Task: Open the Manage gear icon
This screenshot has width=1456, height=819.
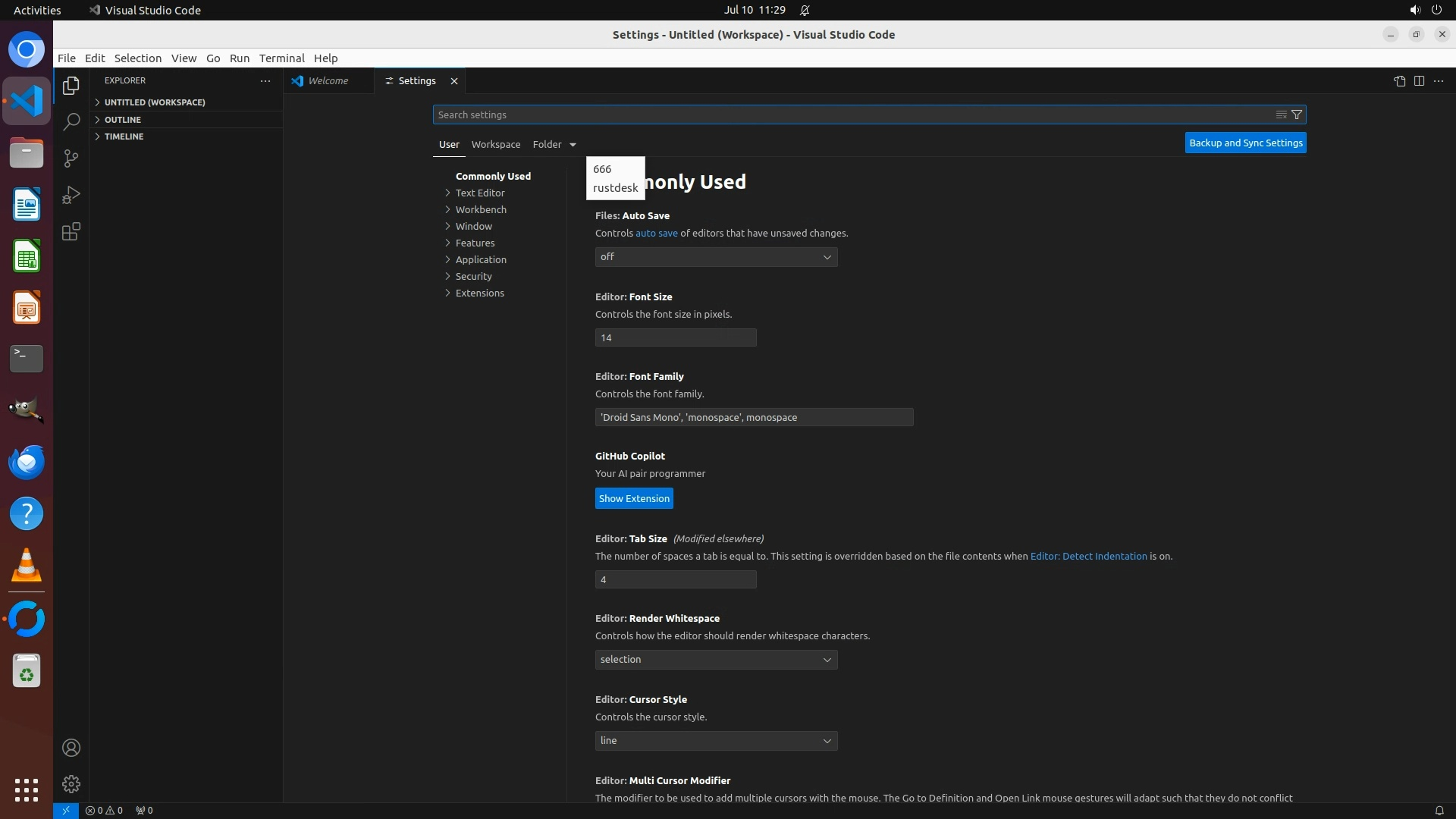Action: pyautogui.click(x=71, y=784)
